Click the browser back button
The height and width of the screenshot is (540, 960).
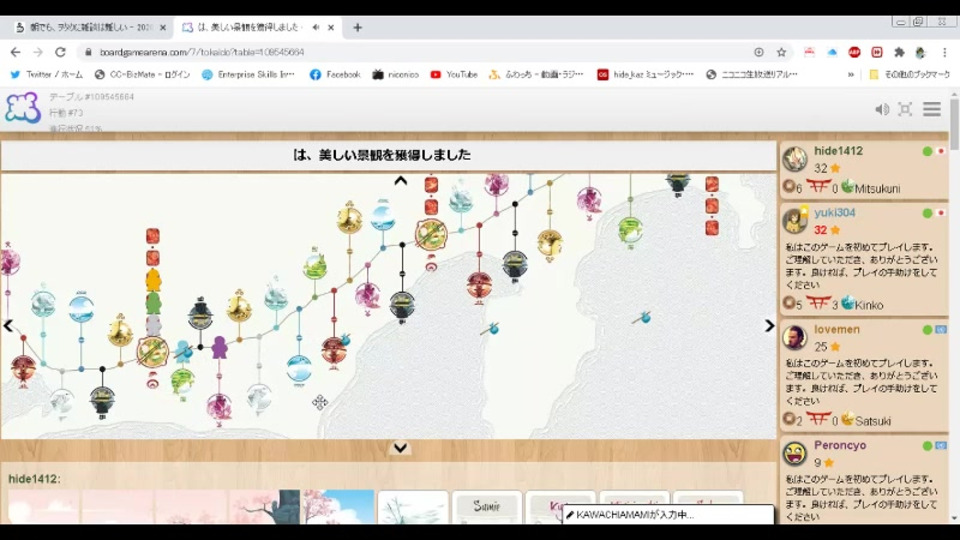(x=15, y=52)
